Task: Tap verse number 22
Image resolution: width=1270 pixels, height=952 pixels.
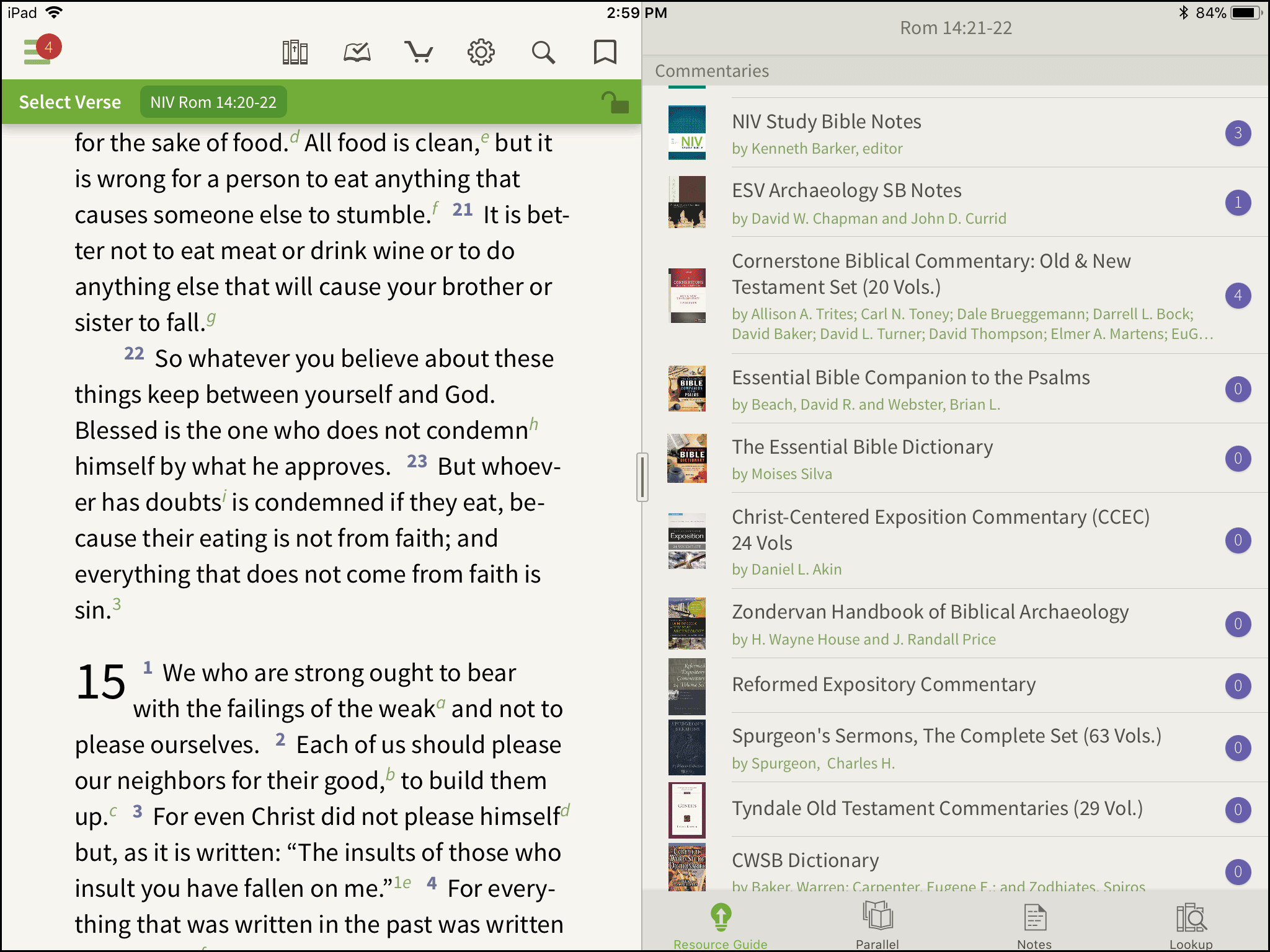Action: tap(134, 354)
